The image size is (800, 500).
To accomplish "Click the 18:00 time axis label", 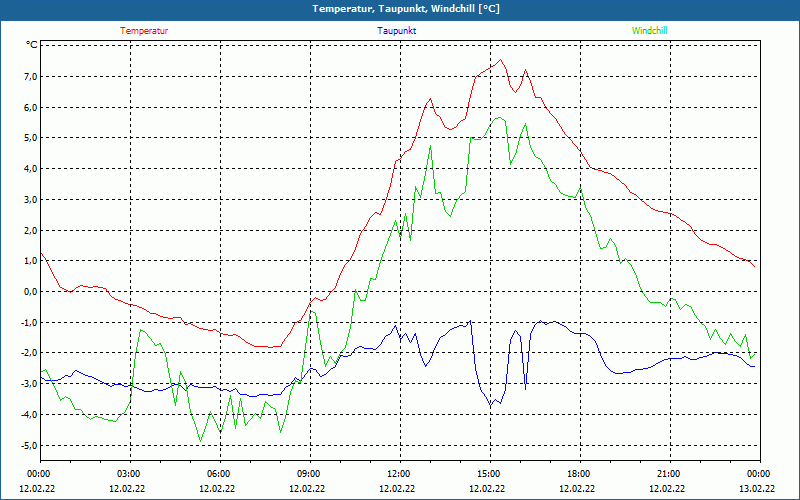I will [x=580, y=474].
